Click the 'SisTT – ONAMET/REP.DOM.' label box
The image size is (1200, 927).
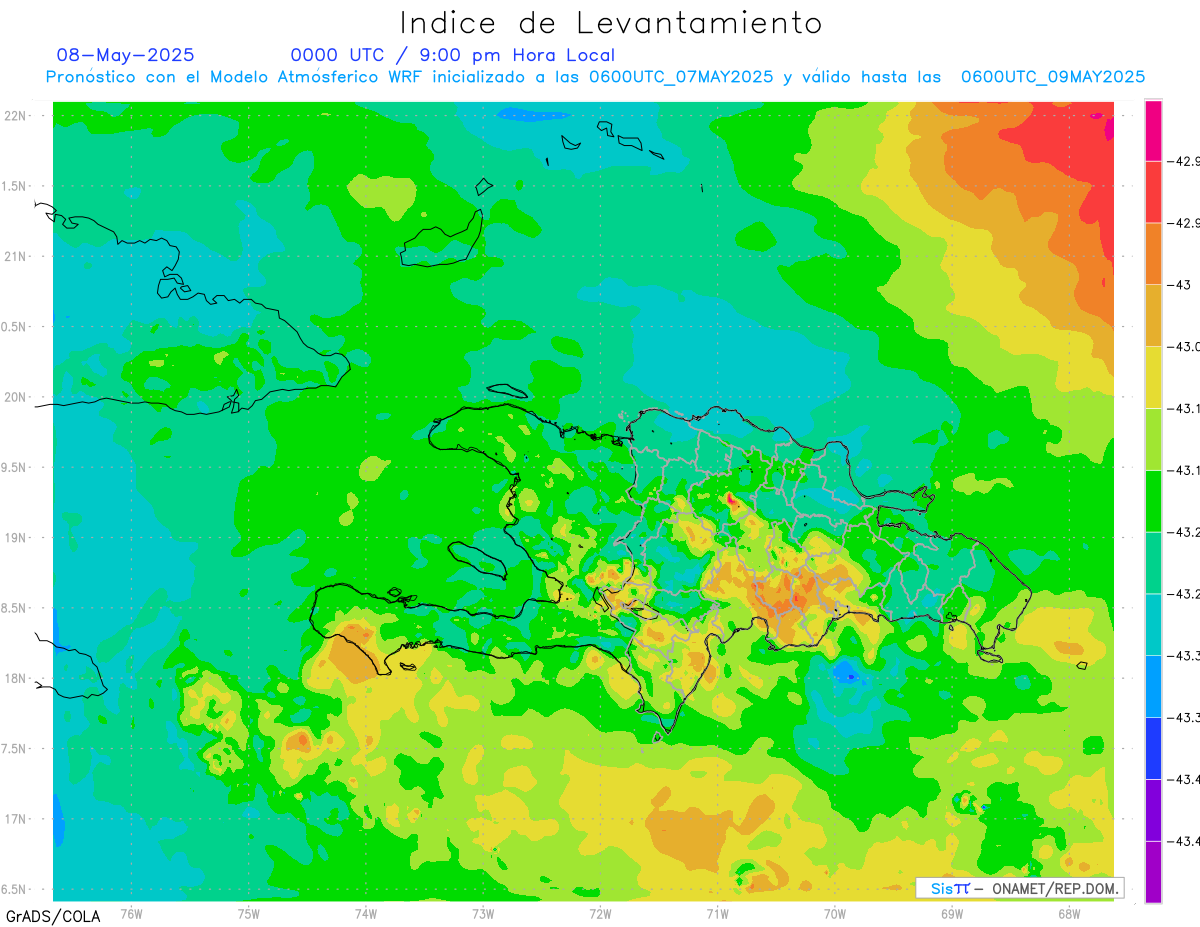[1020, 888]
